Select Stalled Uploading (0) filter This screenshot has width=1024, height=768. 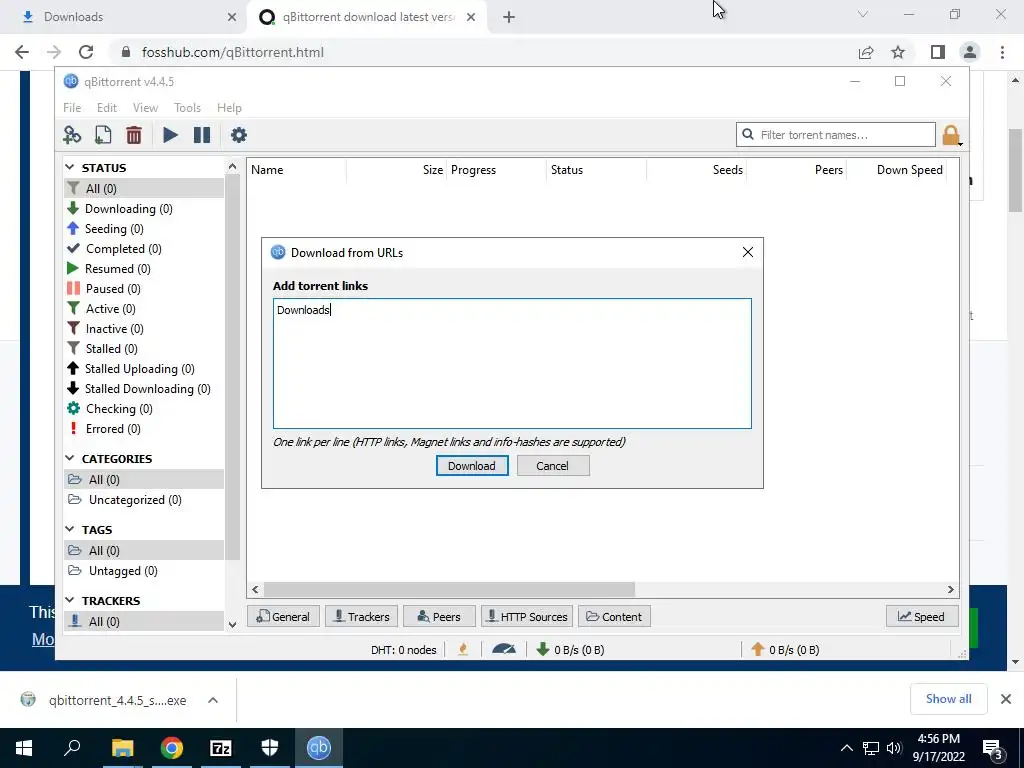pos(140,369)
